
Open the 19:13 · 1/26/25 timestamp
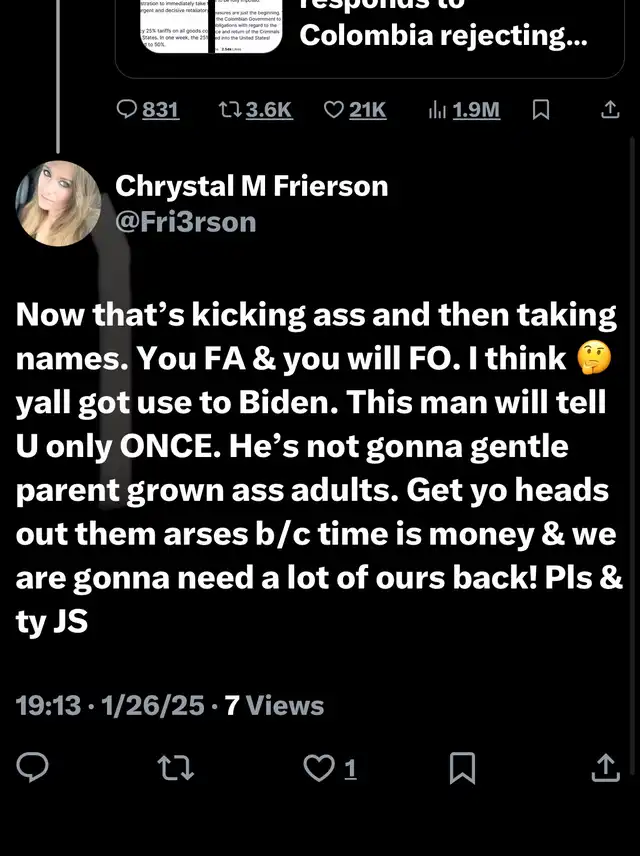tap(110, 705)
